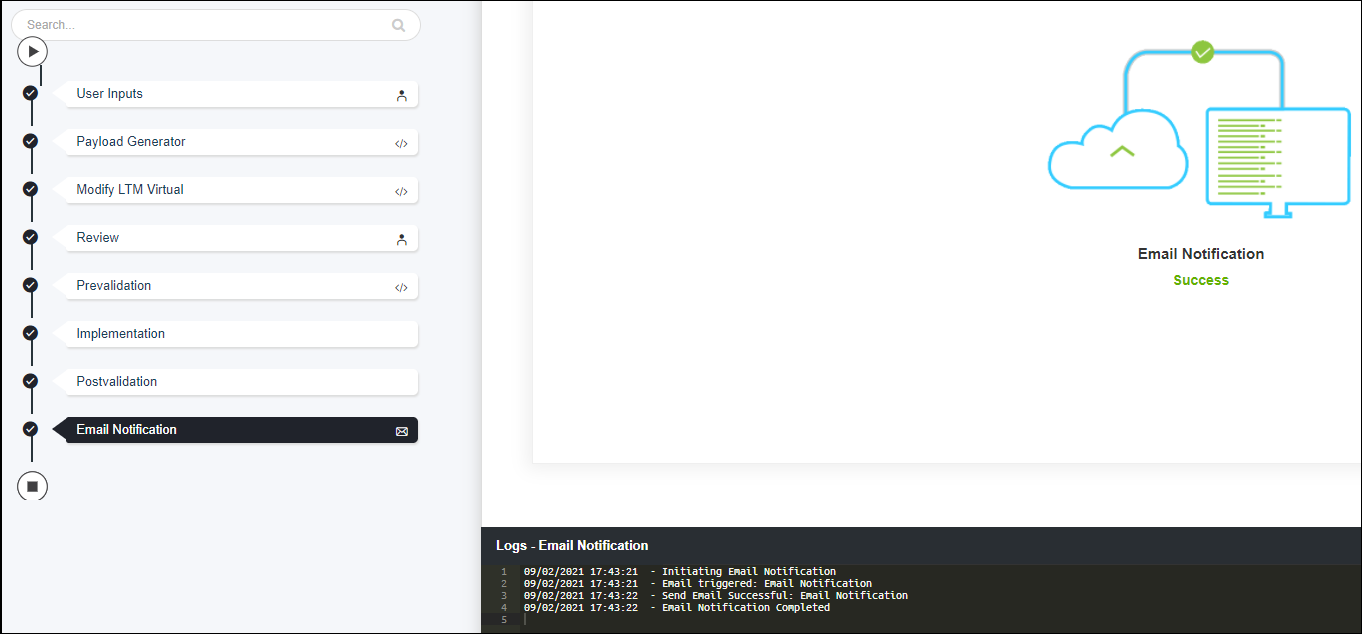Open the User Inputs step
The height and width of the screenshot is (634, 1362).
point(241,94)
